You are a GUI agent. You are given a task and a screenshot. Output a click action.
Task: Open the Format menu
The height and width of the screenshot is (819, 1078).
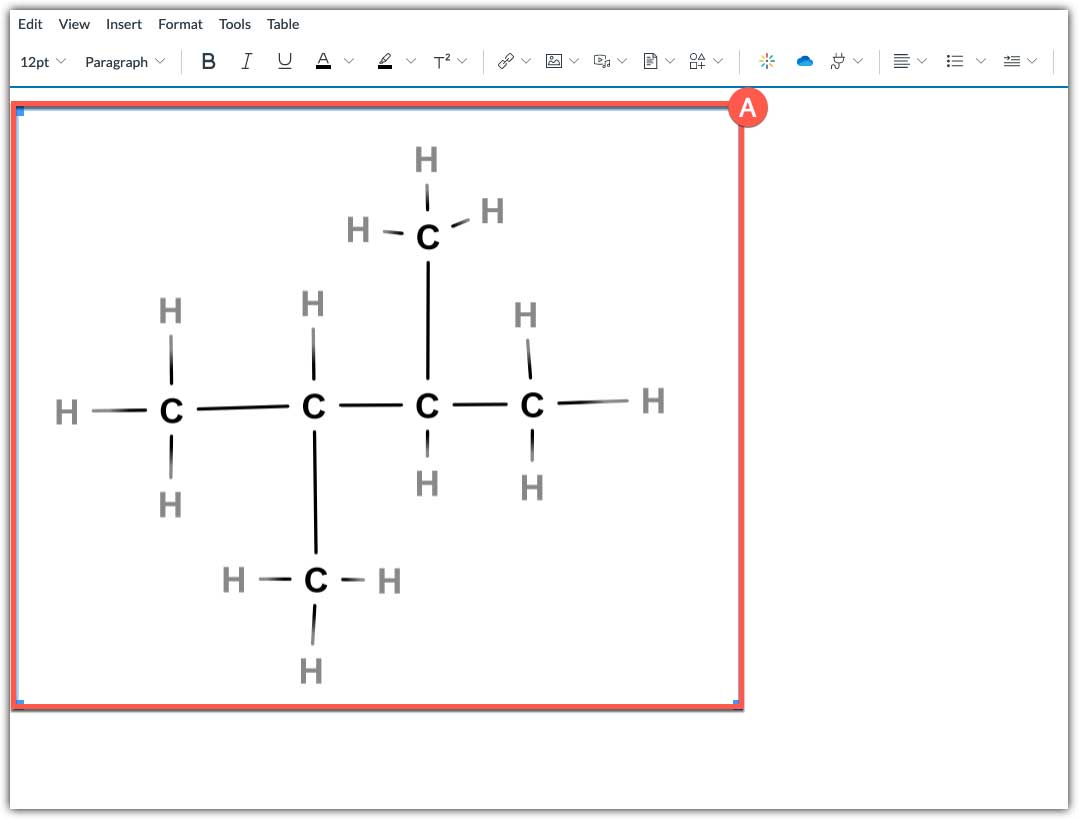180,24
